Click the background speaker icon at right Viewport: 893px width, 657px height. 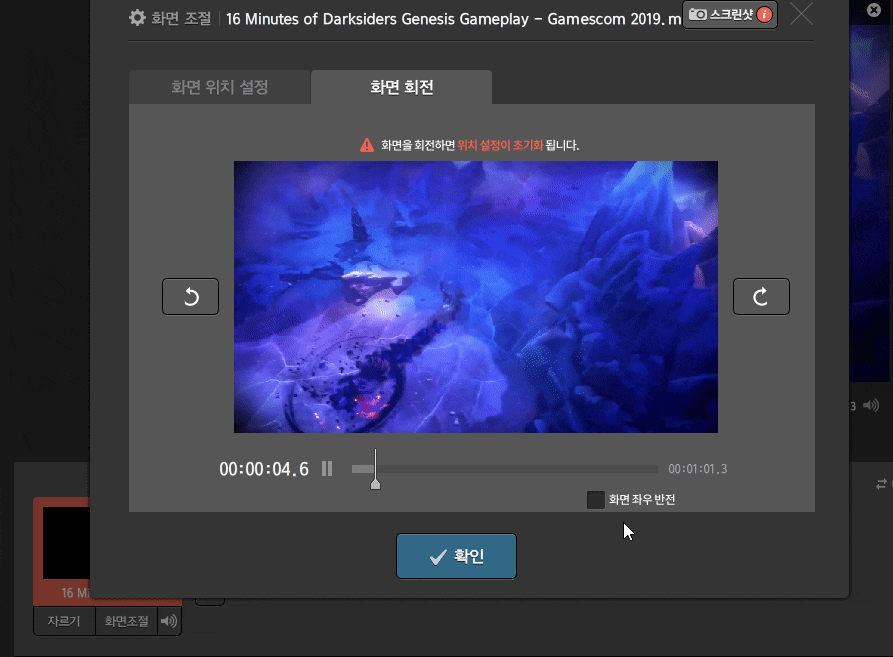pyautogui.click(x=871, y=405)
